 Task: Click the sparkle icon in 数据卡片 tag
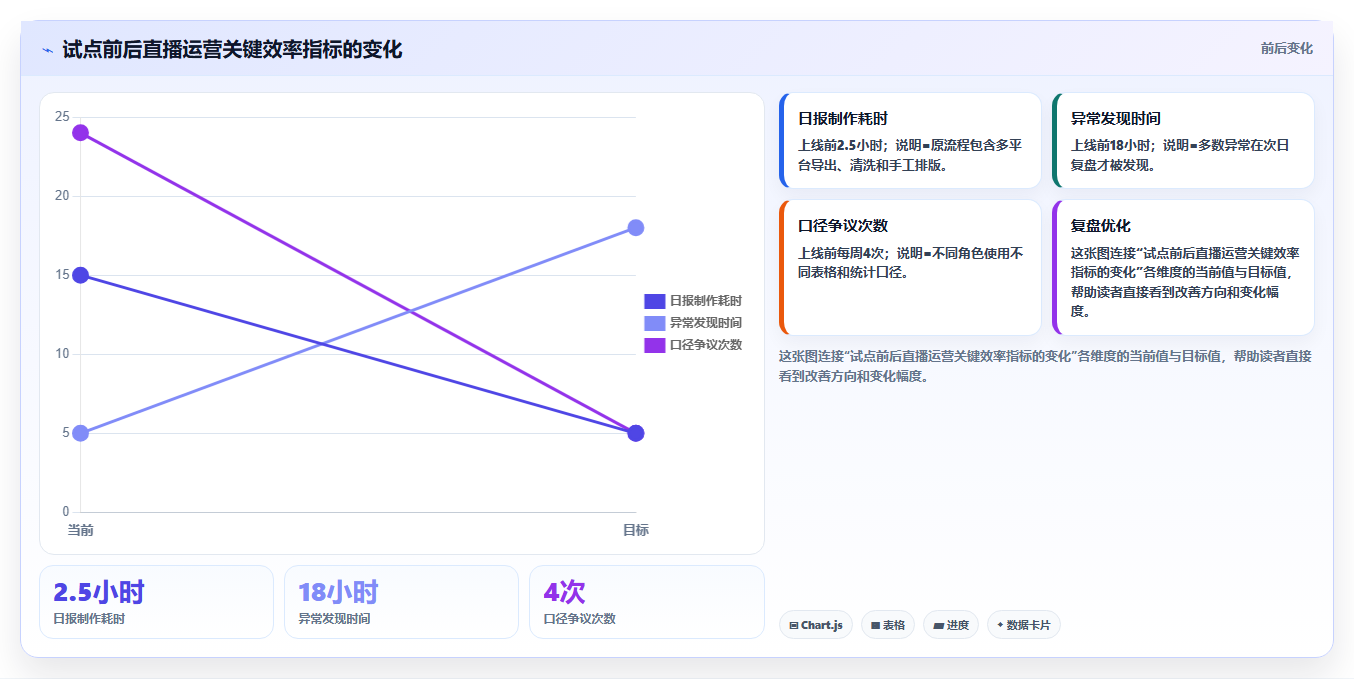(x=1000, y=625)
